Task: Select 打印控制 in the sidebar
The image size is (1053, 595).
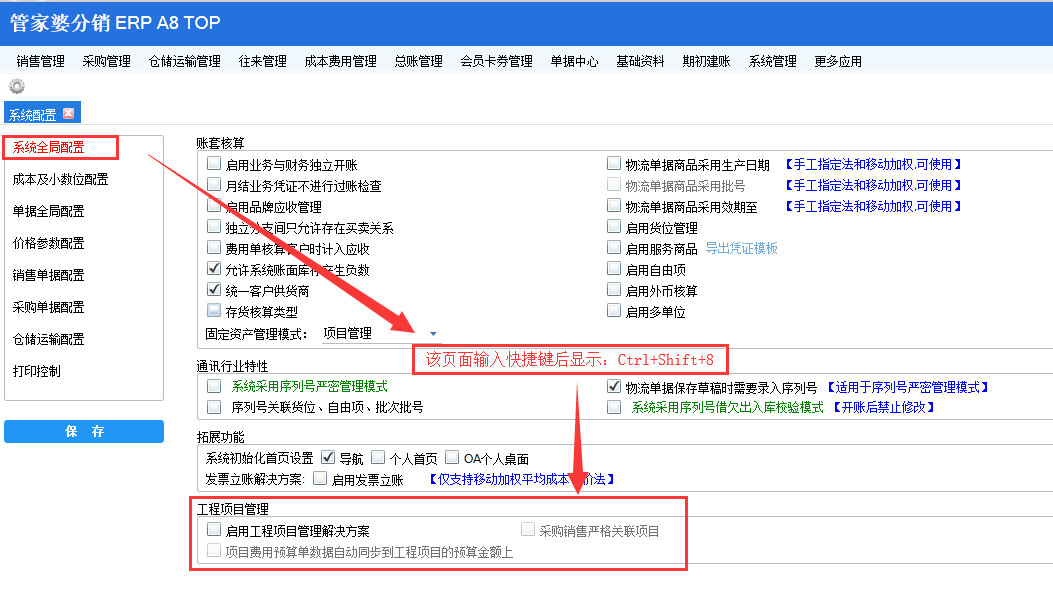Action: point(36,371)
